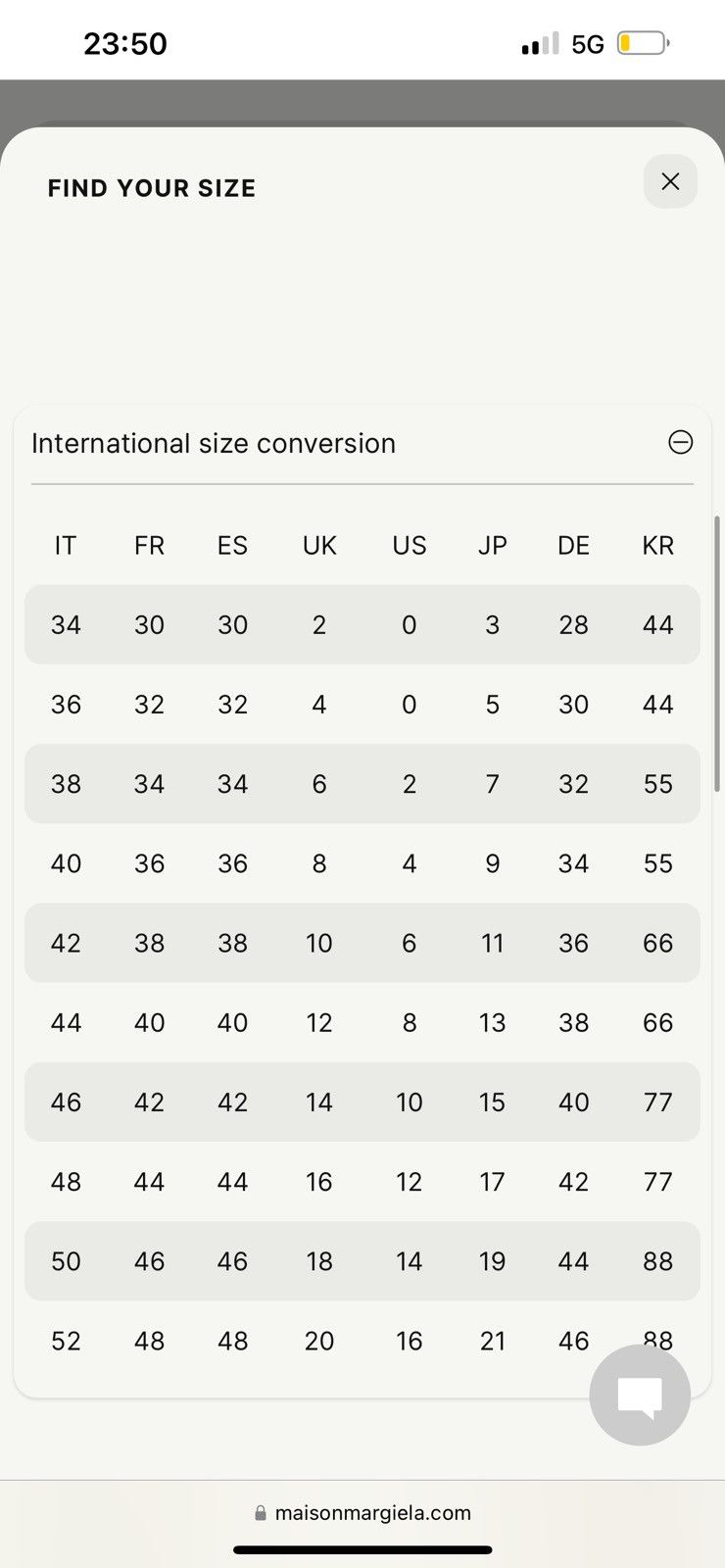Image resolution: width=725 pixels, height=1568 pixels.
Task: Tap the 5G network indicator
Action: point(588,44)
